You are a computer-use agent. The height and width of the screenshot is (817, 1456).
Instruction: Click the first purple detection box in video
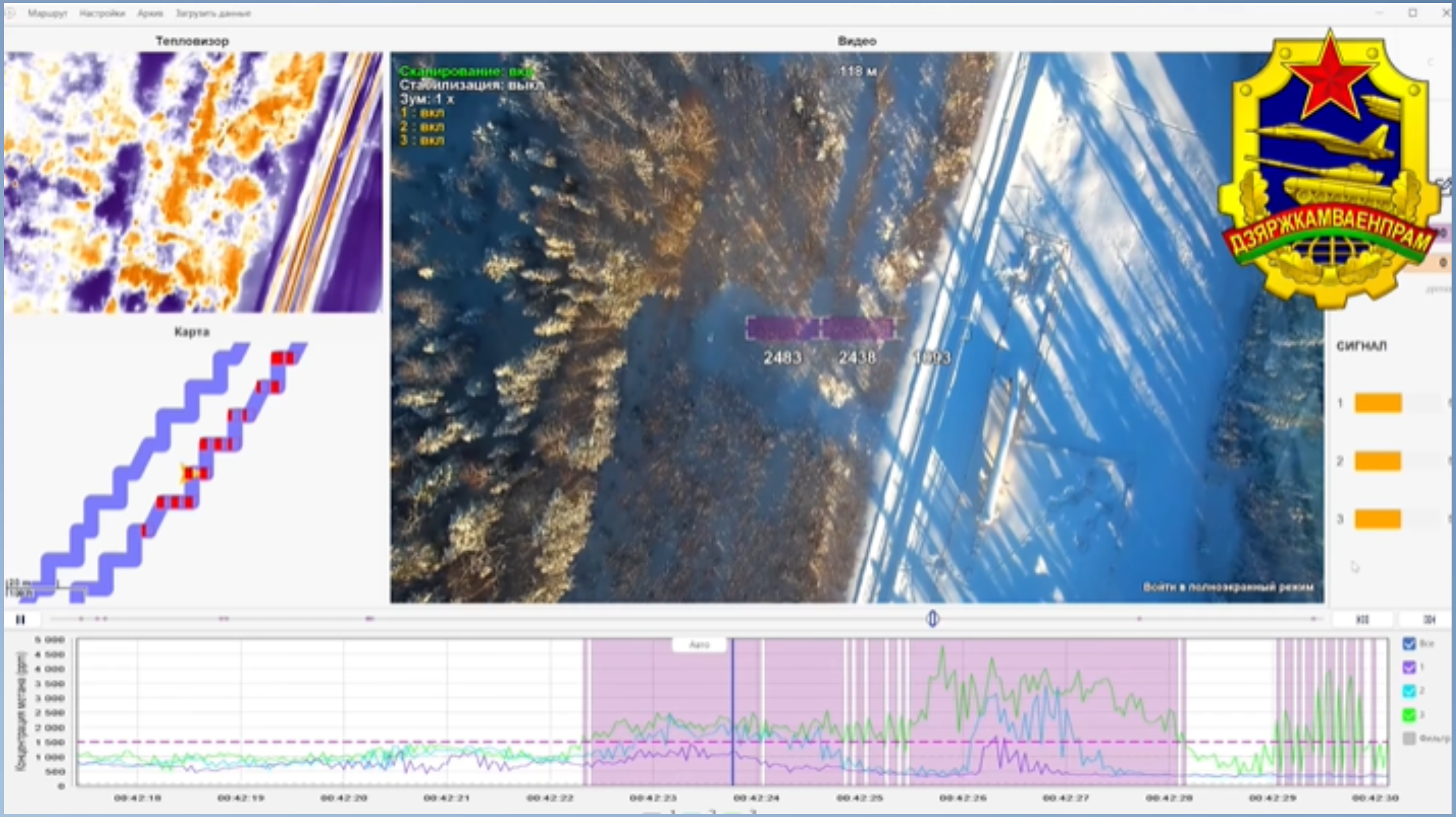coord(782,329)
